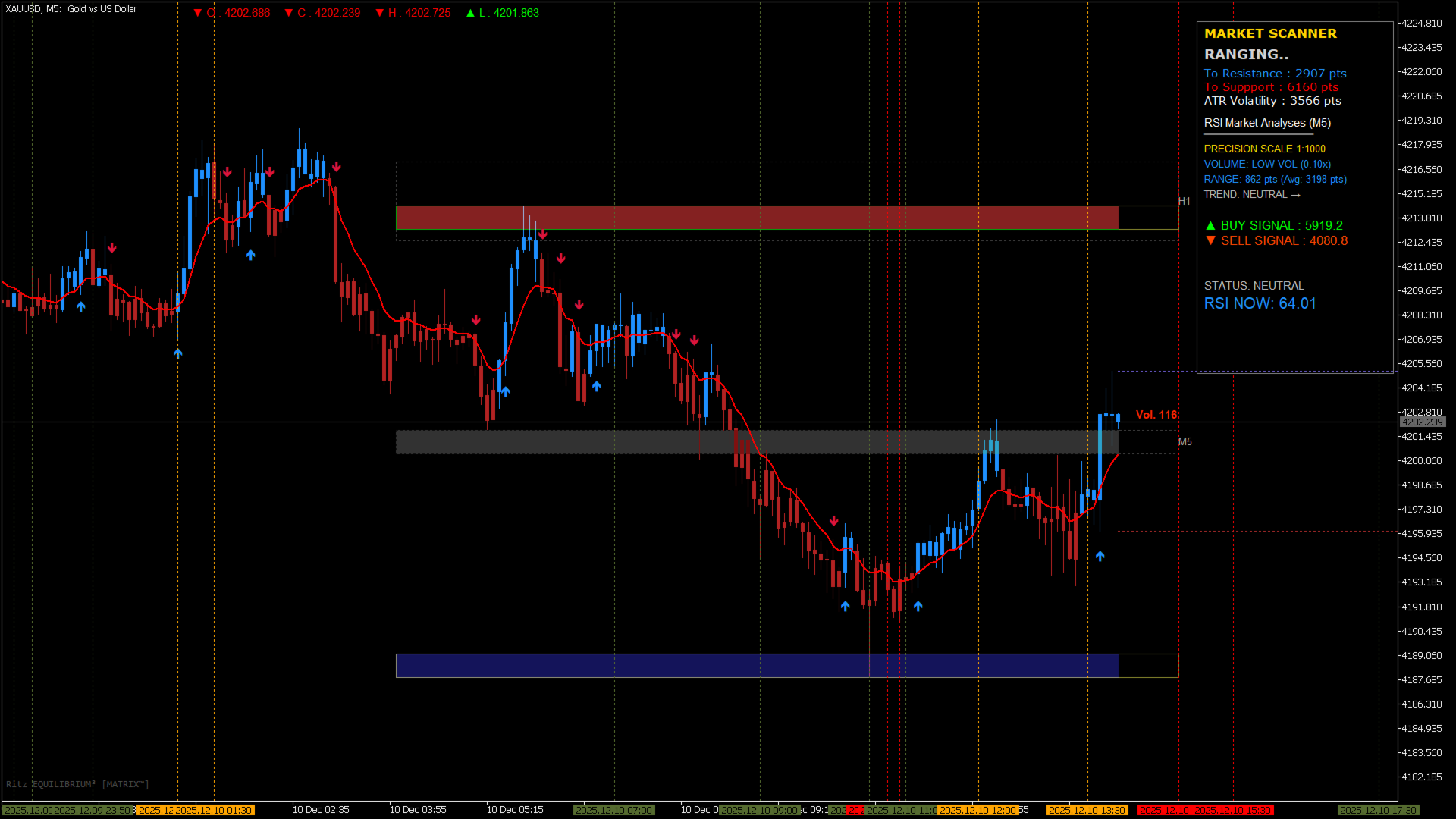Click the orange 2025.12.10 13:30 time marker
1456x819 pixels.
pyautogui.click(x=1086, y=810)
